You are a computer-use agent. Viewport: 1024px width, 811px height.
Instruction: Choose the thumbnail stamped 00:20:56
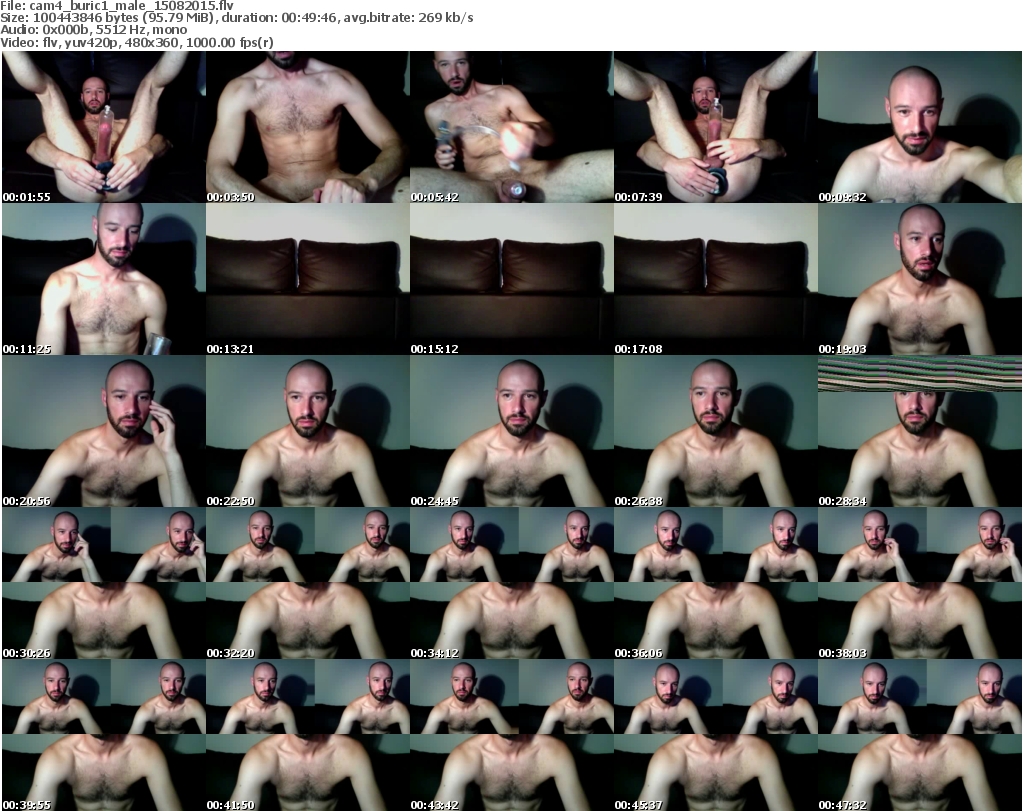click(104, 431)
